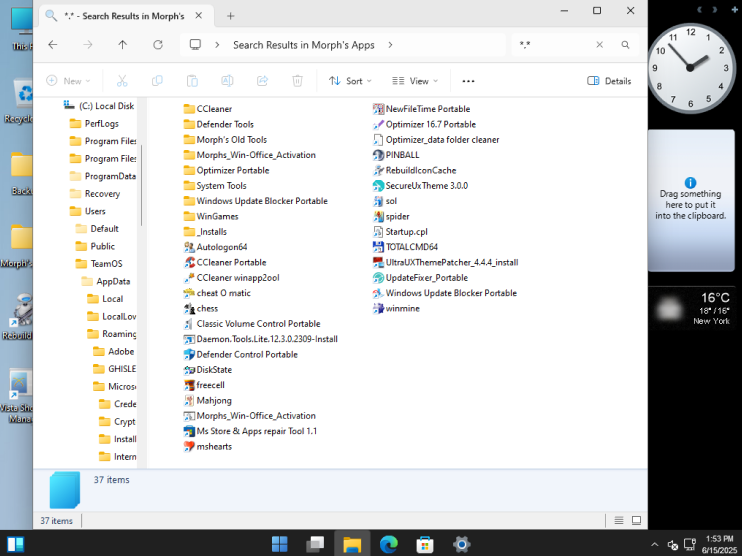742x556 pixels.
Task: Show hidden system tray icons chevron
Action: (x=654, y=545)
